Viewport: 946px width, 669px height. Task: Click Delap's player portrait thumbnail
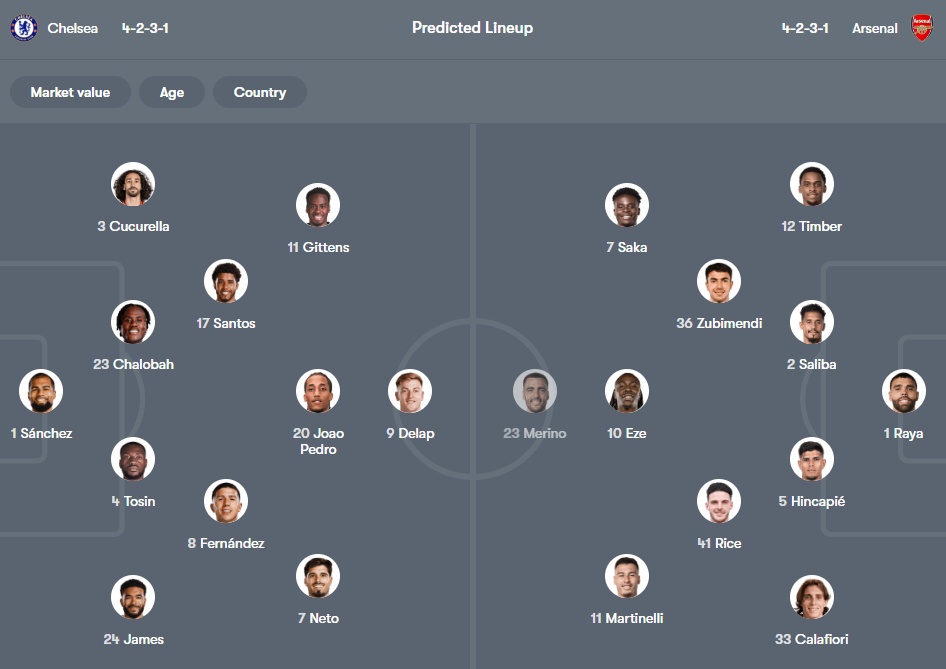(409, 391)
